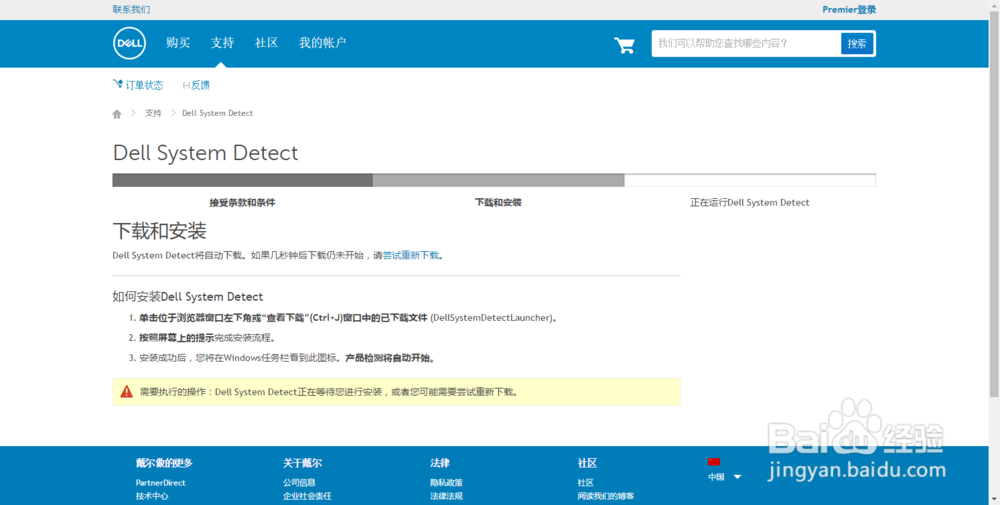The width and height of the screenshot is (1000, 505).
Task: Open the 购买 menu
Action: coord(178,43)
